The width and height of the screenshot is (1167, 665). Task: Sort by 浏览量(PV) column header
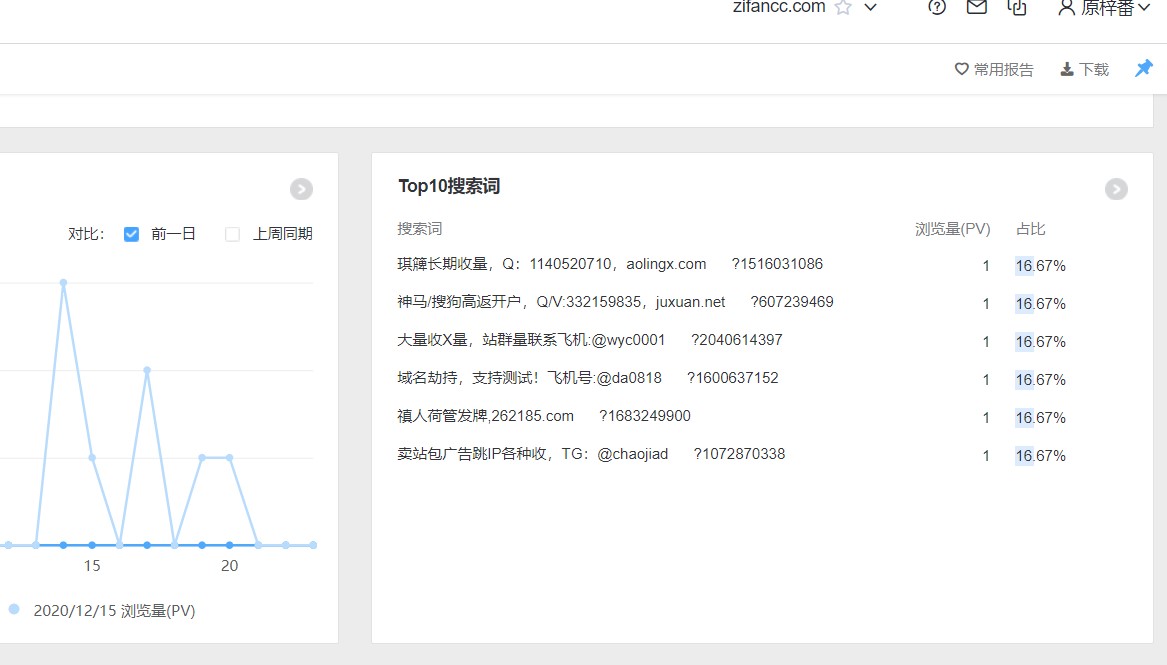coord(952,229)
